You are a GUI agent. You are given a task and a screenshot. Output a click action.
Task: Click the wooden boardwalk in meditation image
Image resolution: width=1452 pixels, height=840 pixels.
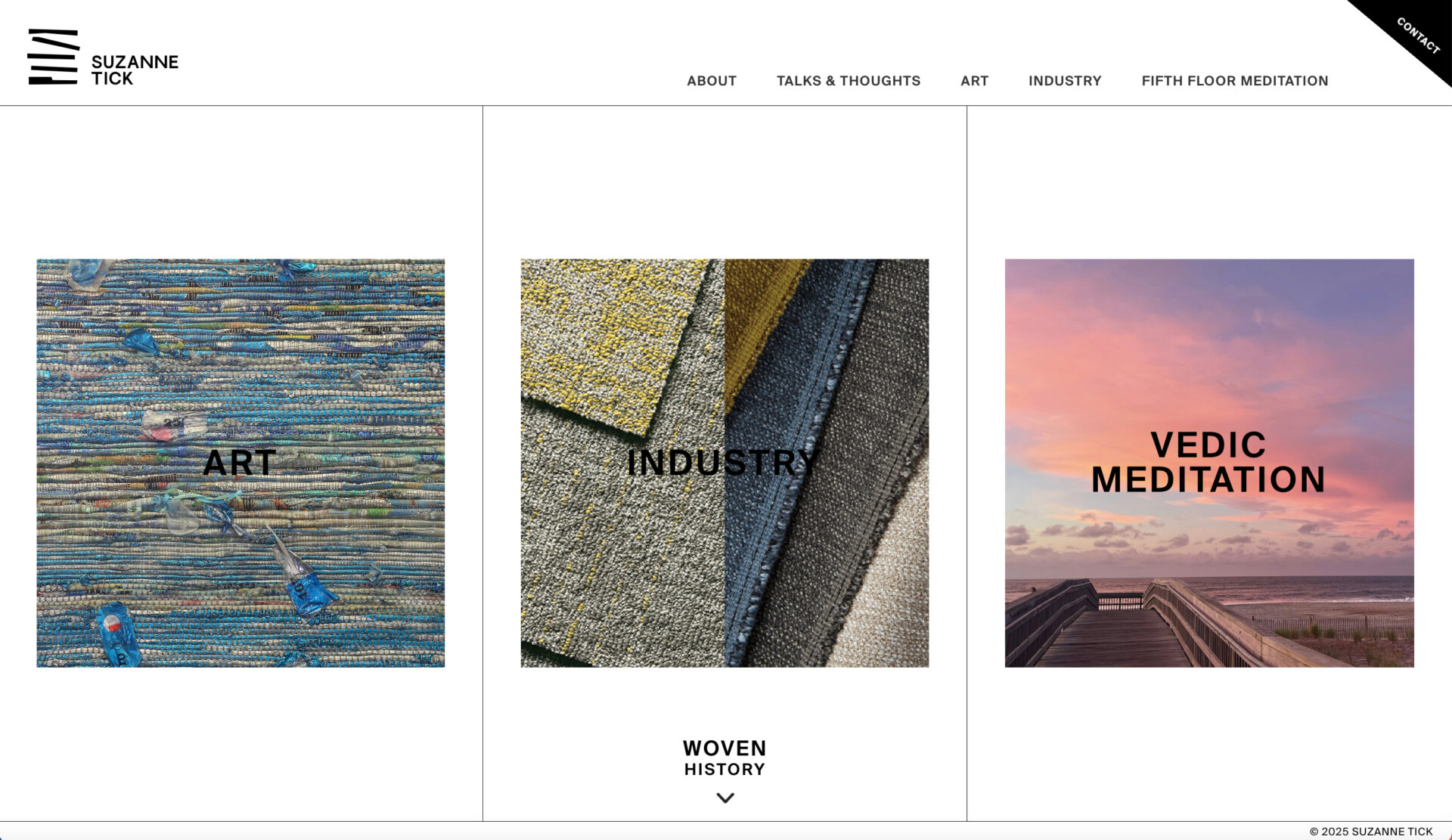click(1119, 635)
